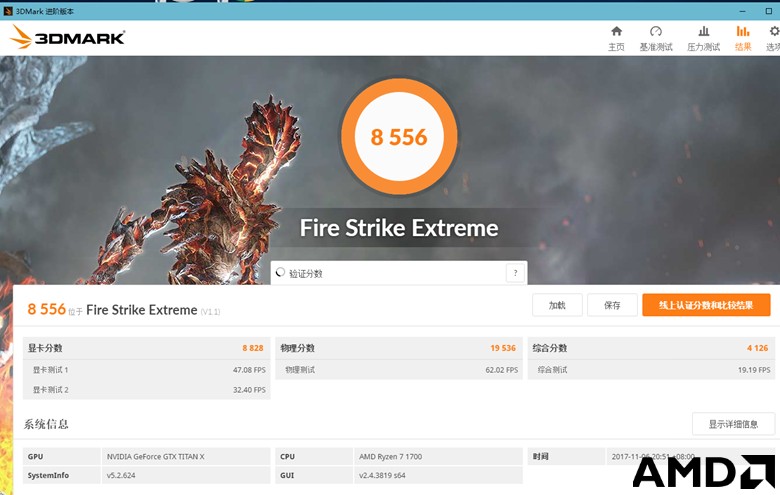Image resolution: width=780 pixels, height=495 pixels.
Task: Click the 验证分数 spinner indicator
Action: 281,272
